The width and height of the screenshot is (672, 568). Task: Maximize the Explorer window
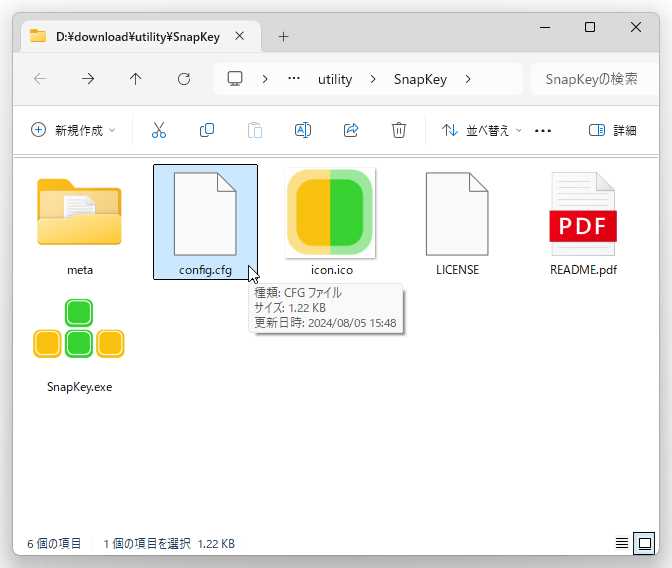click(590, 27)
